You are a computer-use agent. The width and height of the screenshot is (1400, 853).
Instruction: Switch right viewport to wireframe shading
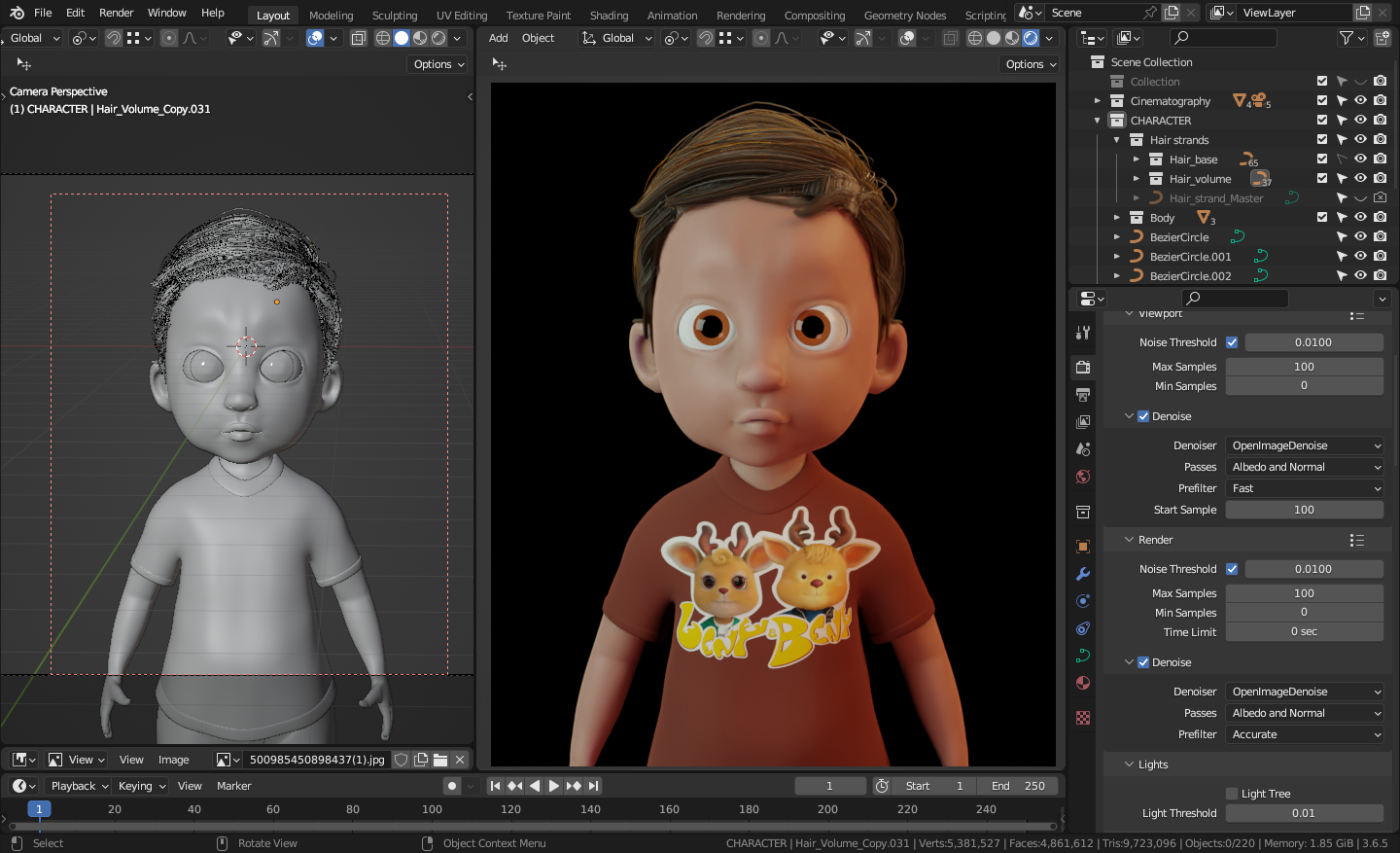[x=974, y=38]
